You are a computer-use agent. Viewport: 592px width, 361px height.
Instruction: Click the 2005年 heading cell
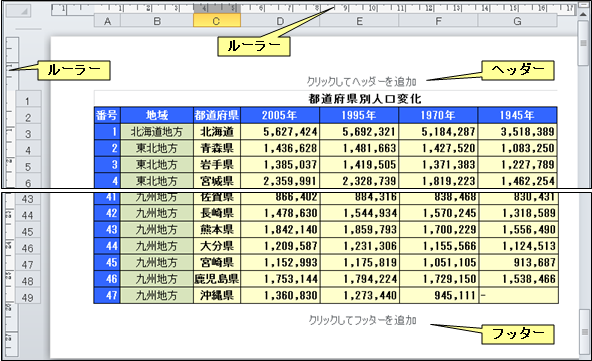tap(280, 115)
